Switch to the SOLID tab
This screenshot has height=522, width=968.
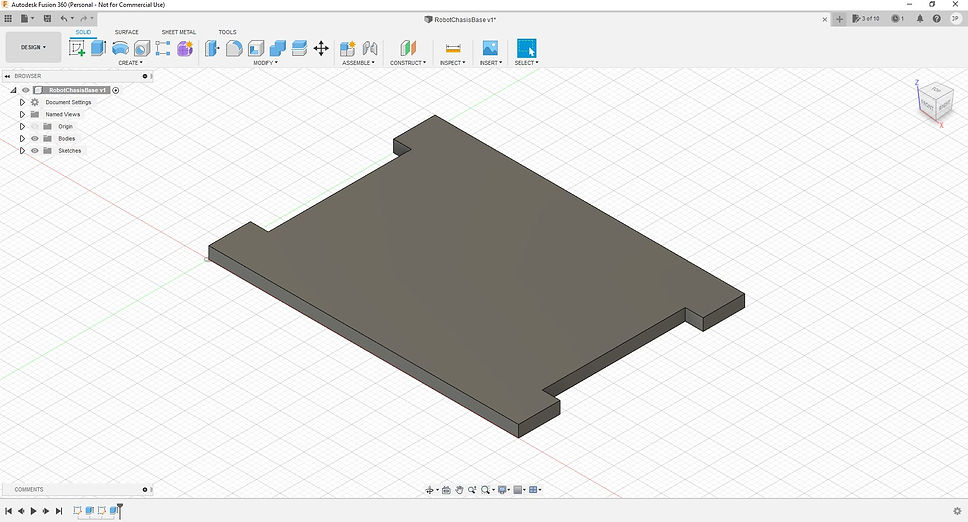point(83,32)
